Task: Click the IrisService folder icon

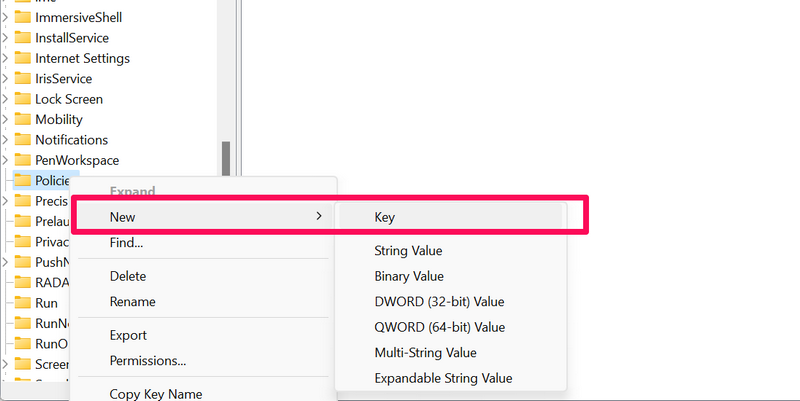Action: click(x=22, y=78)
